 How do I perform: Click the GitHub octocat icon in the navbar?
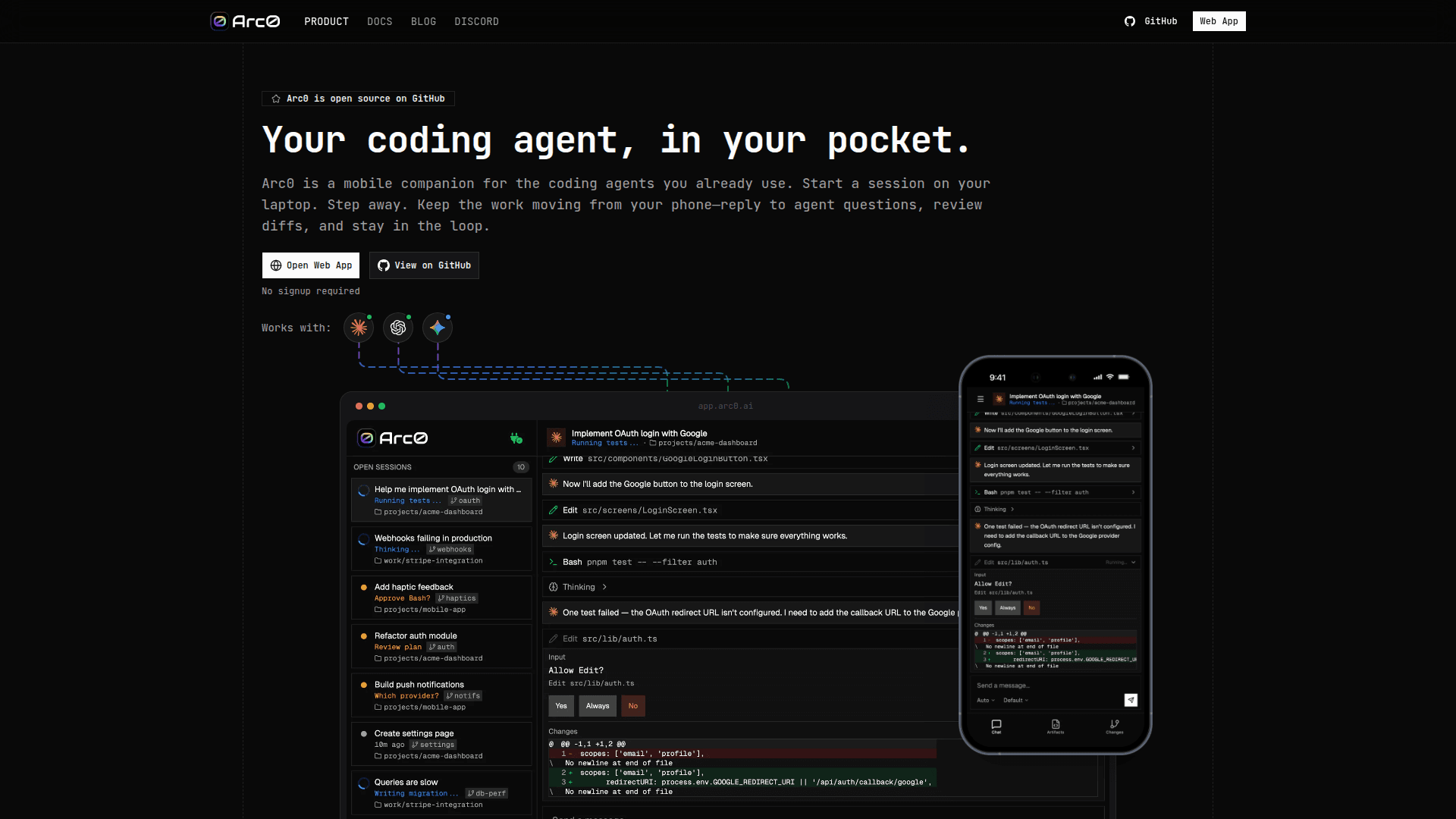point(1130,21)
